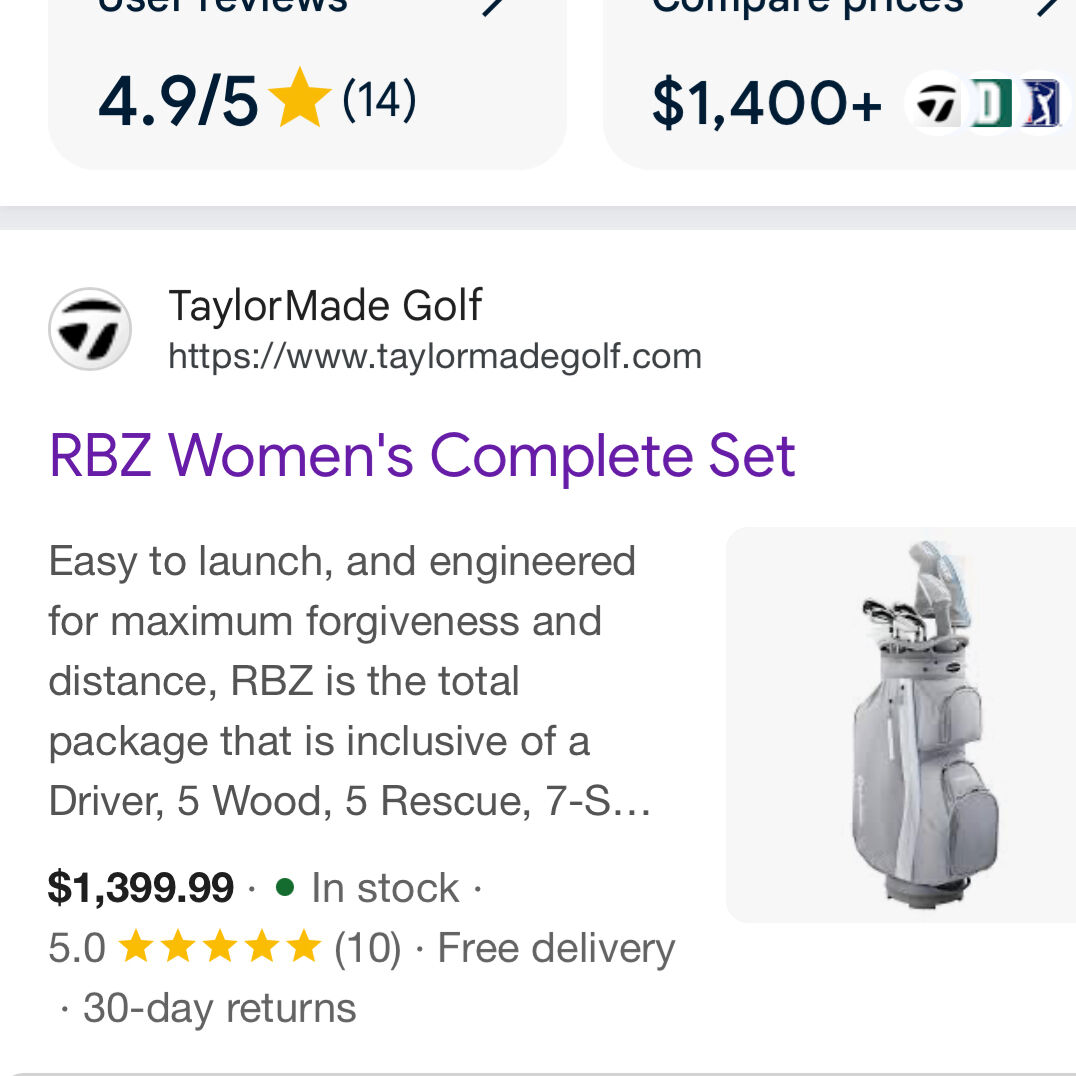The image size is (1076, 1076).
Task: Tap the $1,400+ compare price
Action: [767, 104]
